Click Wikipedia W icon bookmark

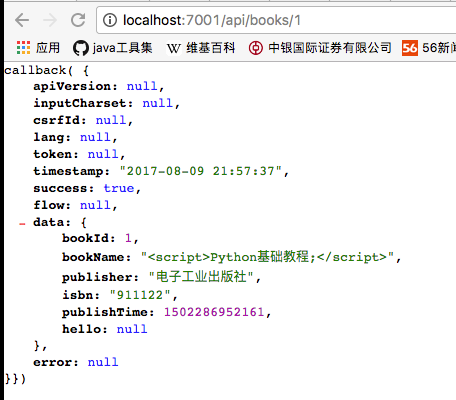pos(174,48)
